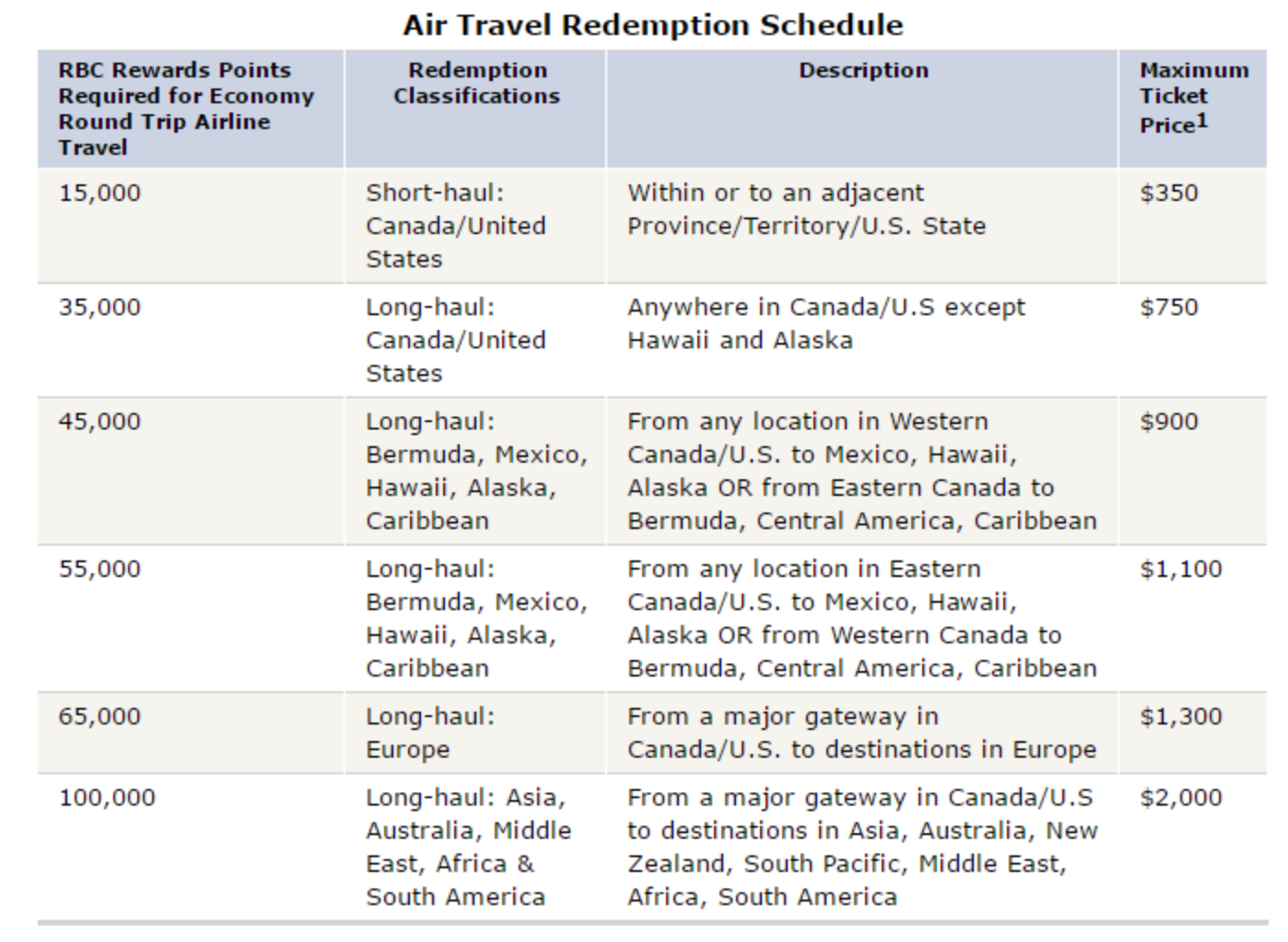Select the 35,000 points cell

(100, 307)
